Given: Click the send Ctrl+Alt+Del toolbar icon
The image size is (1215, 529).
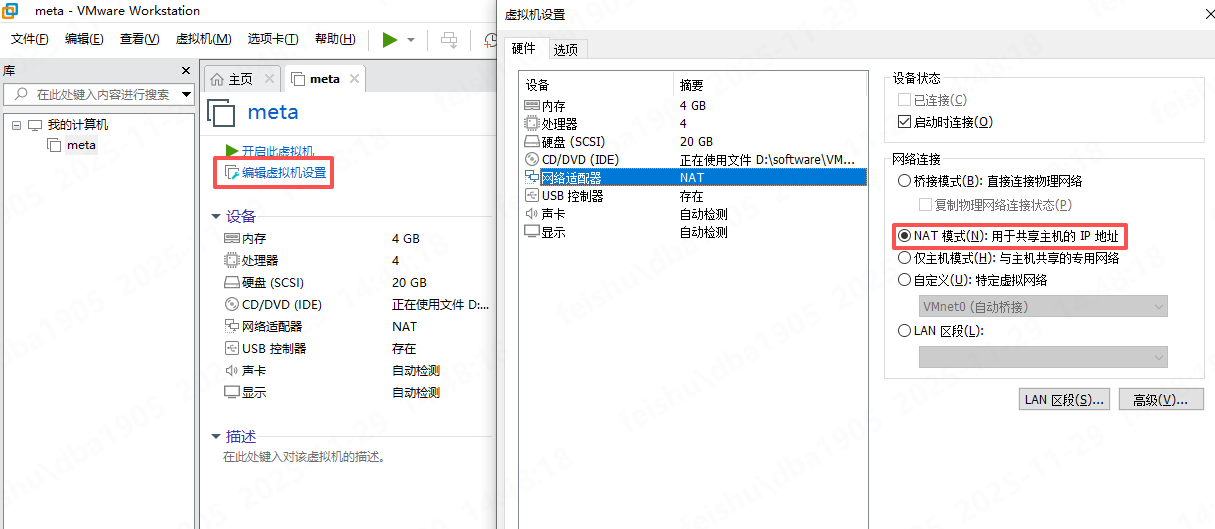Looking at the screenshot, I should pyautogui.click(x=449, y=40).
